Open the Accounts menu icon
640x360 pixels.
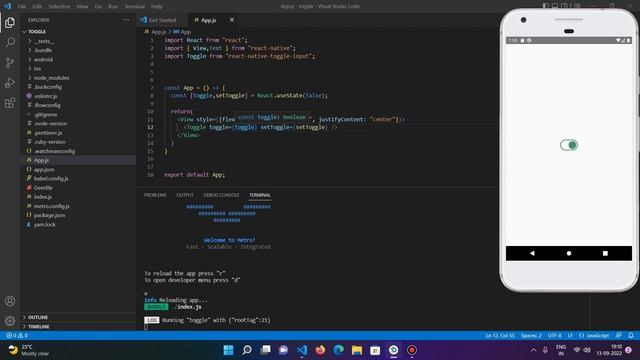10,301
